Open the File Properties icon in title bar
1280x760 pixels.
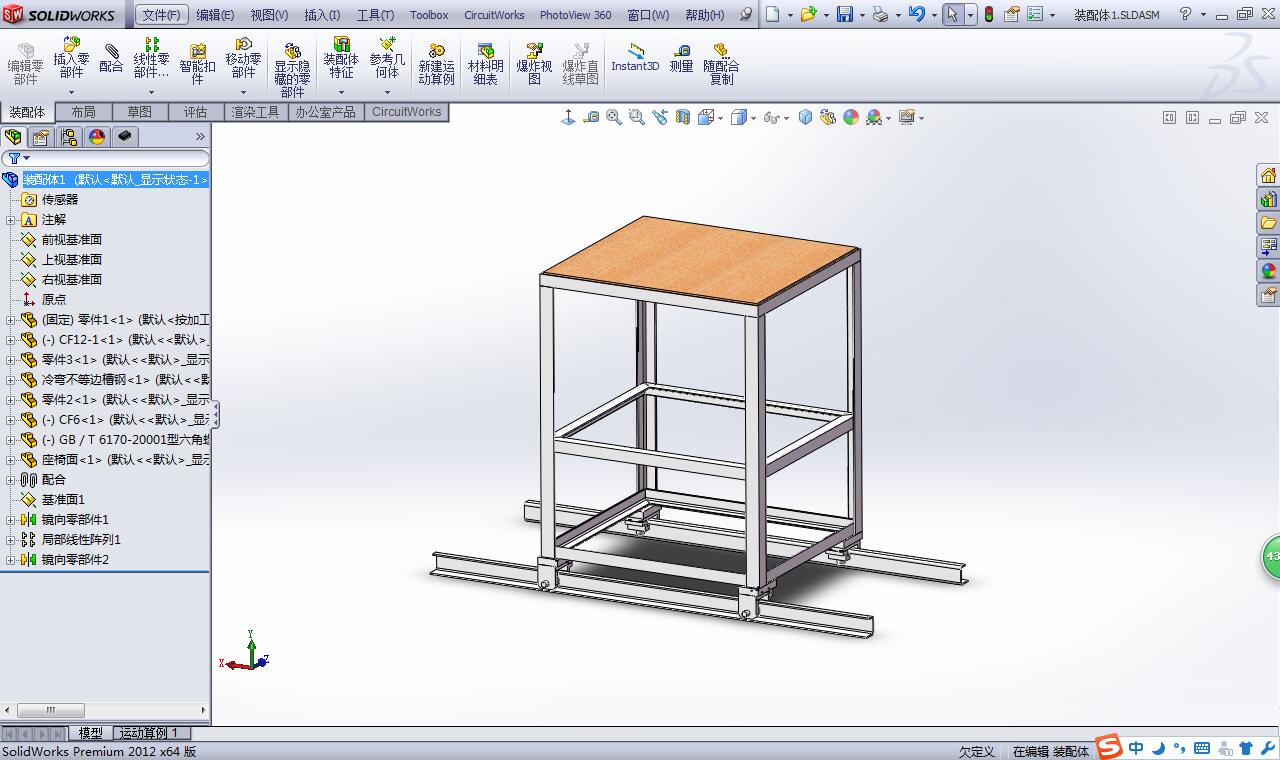(x=1012, y=14)
